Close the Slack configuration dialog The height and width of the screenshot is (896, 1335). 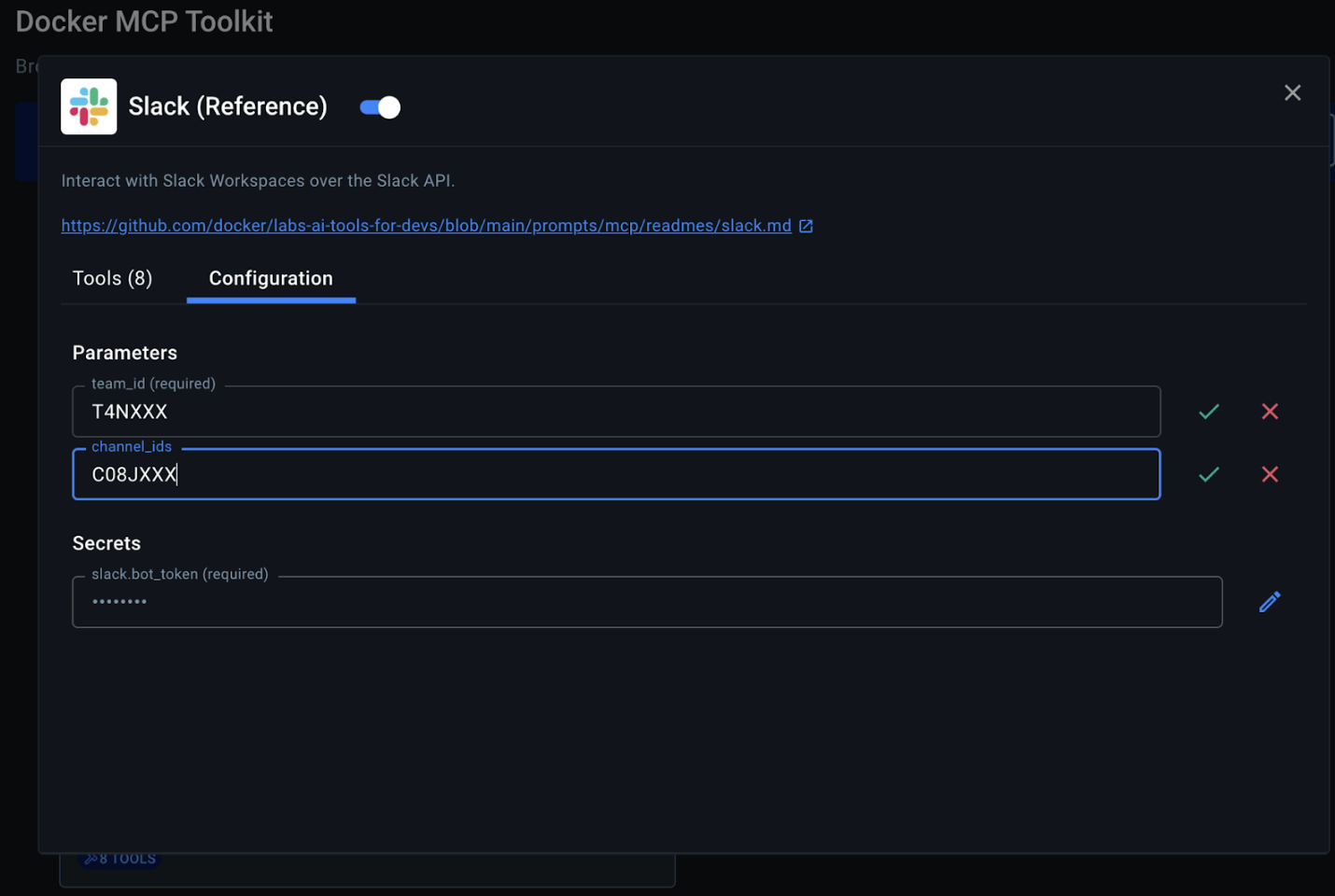pyautogui.click(x=1292, y=92)
